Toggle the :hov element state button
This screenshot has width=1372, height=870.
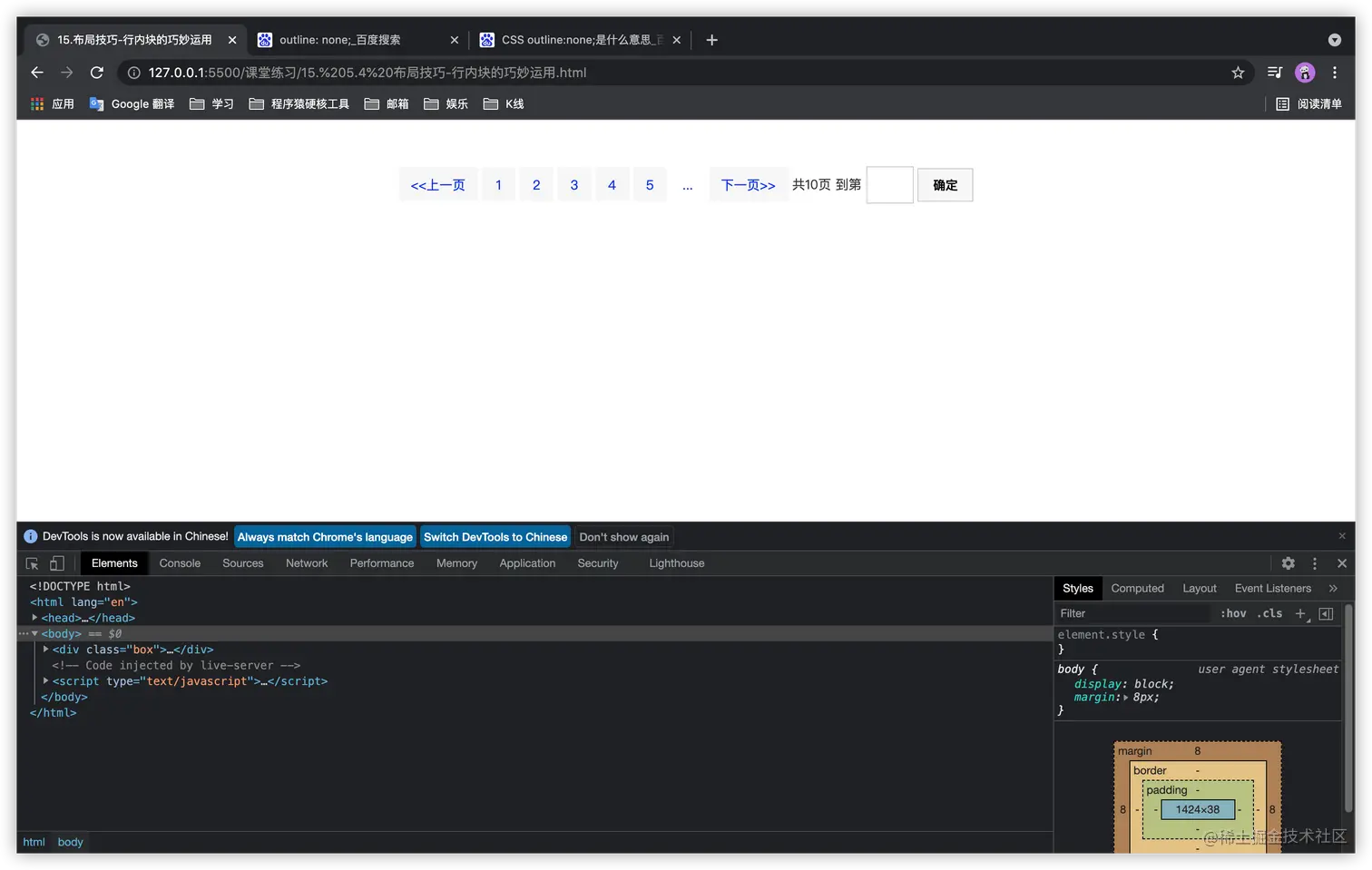1233,614
